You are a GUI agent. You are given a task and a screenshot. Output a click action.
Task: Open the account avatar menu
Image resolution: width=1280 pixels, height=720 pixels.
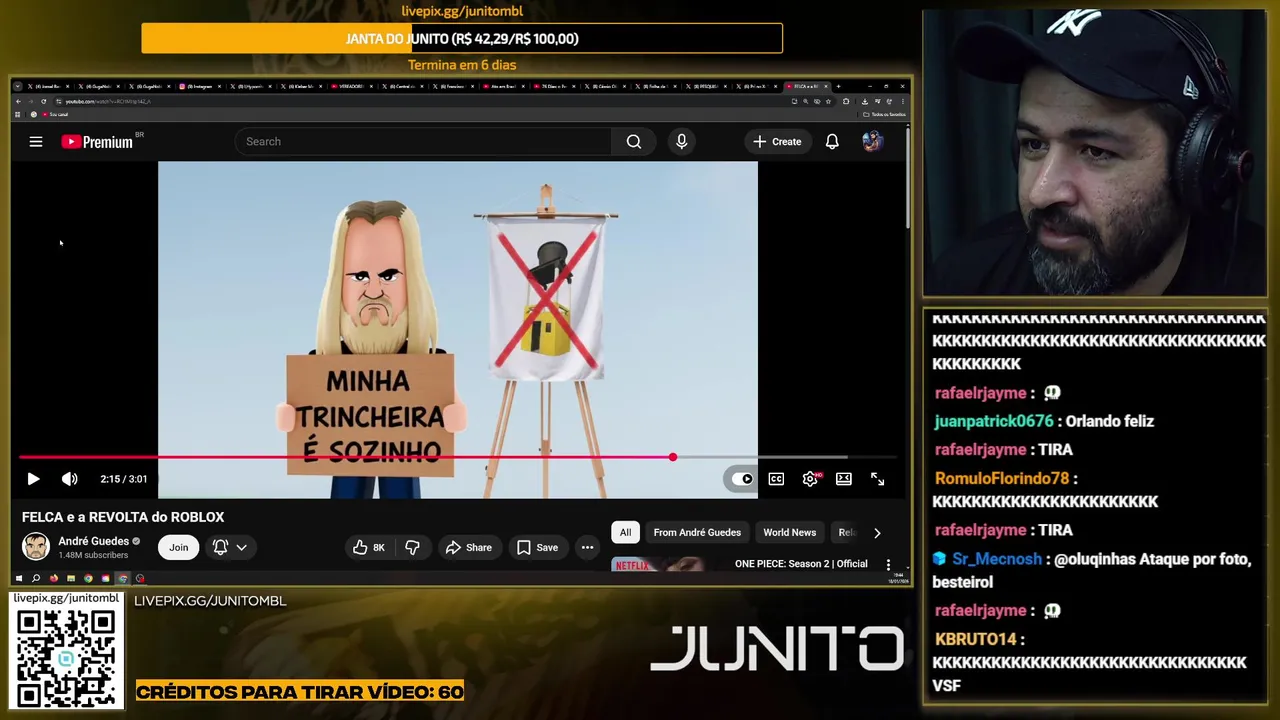[872, 142]
